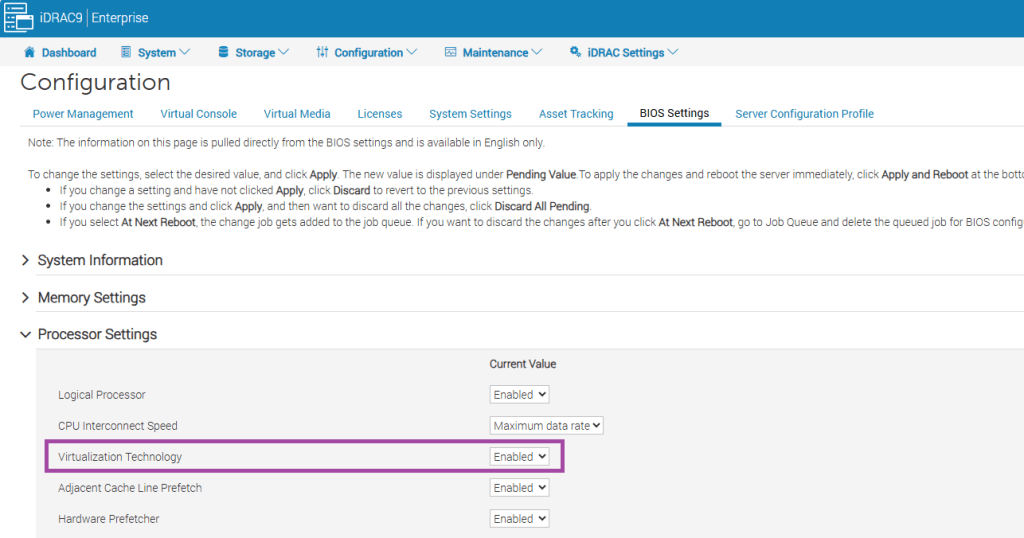1024x538 pixels.
Task: Open the Logical Processor dropdown
Action: point(519,395)
